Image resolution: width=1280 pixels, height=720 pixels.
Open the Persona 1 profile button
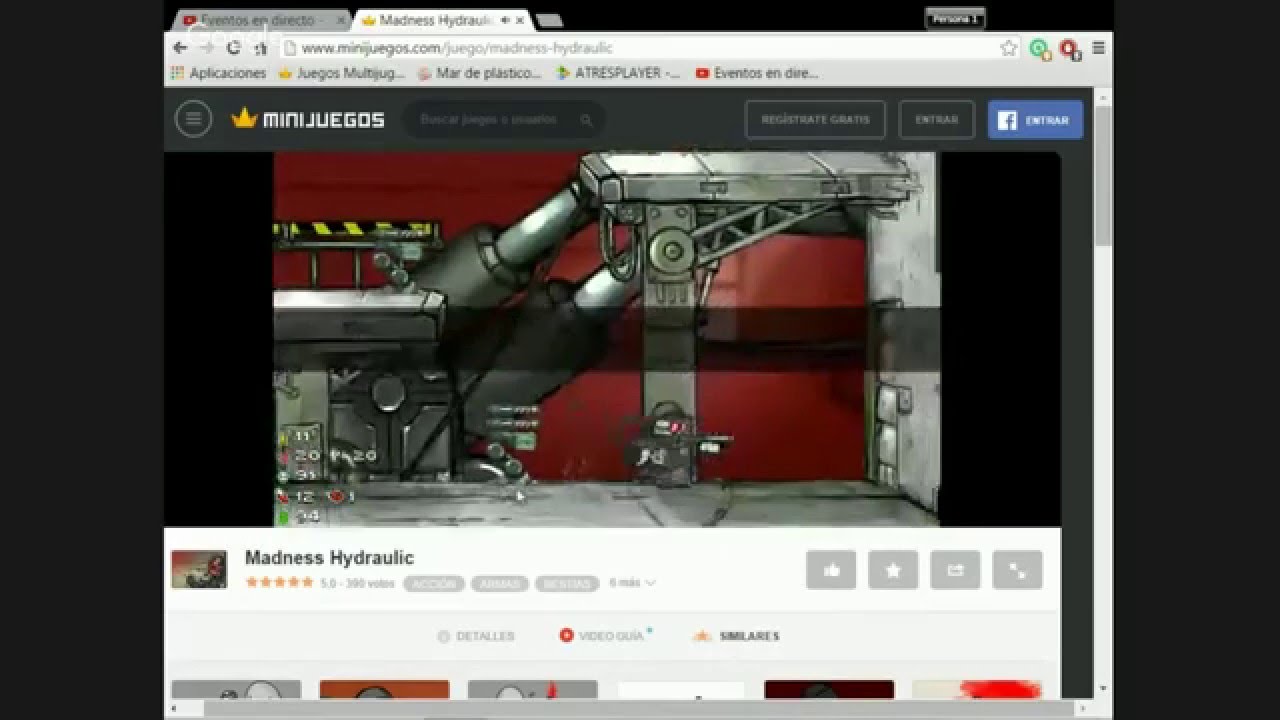pos(955,19)
